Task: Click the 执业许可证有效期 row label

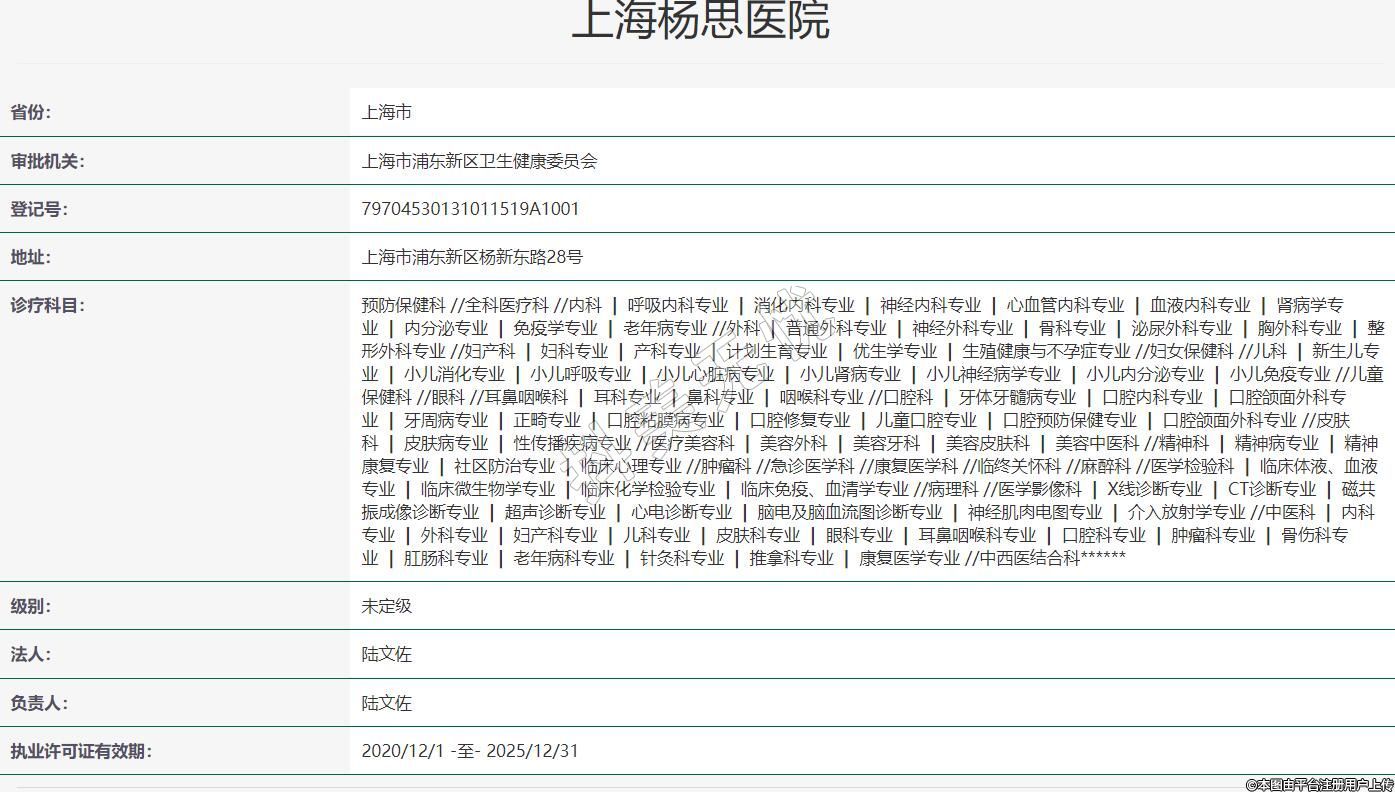Action: pos(81,752)
